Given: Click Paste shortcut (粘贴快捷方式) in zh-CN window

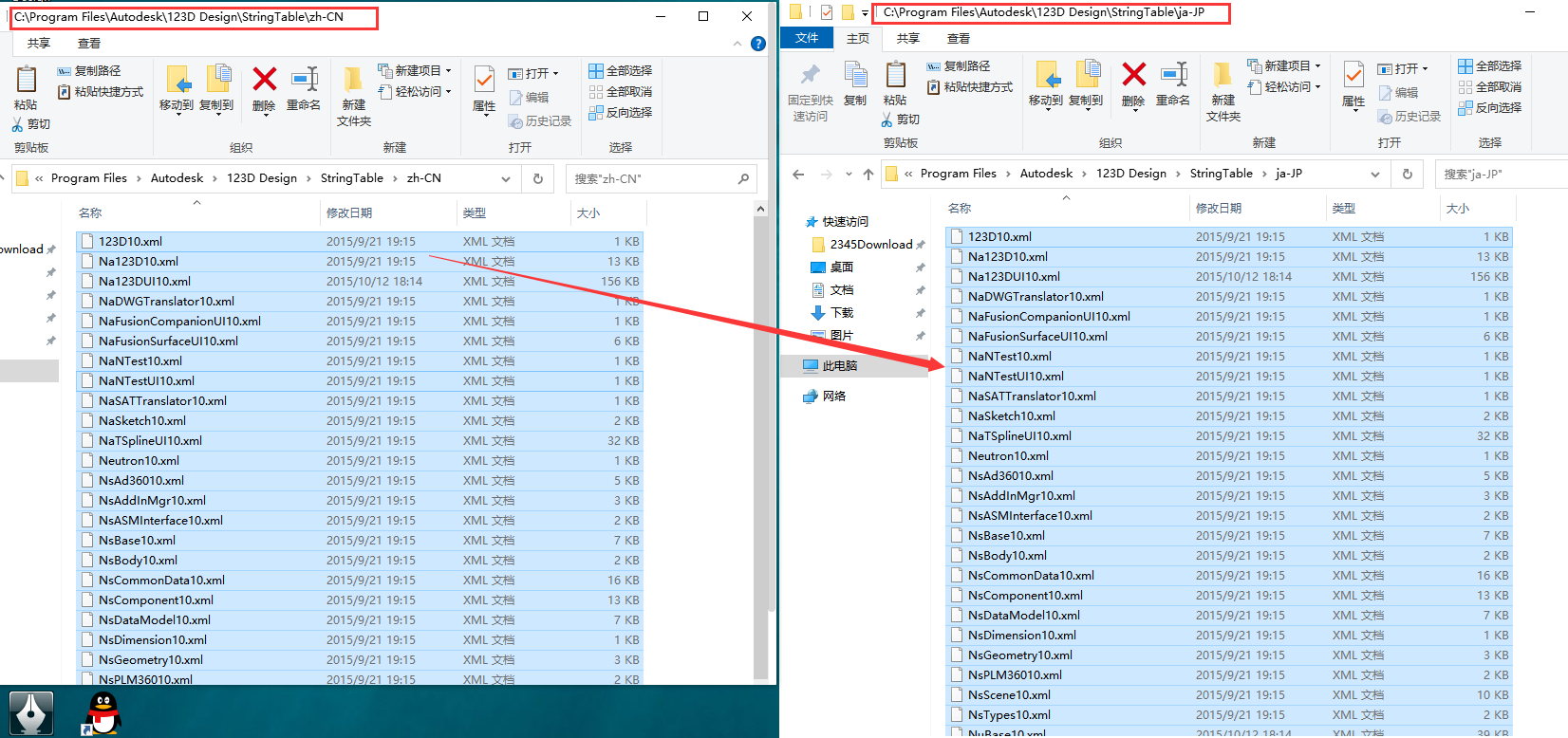Looking at the screenshot, I should click(x=101, y=92).
